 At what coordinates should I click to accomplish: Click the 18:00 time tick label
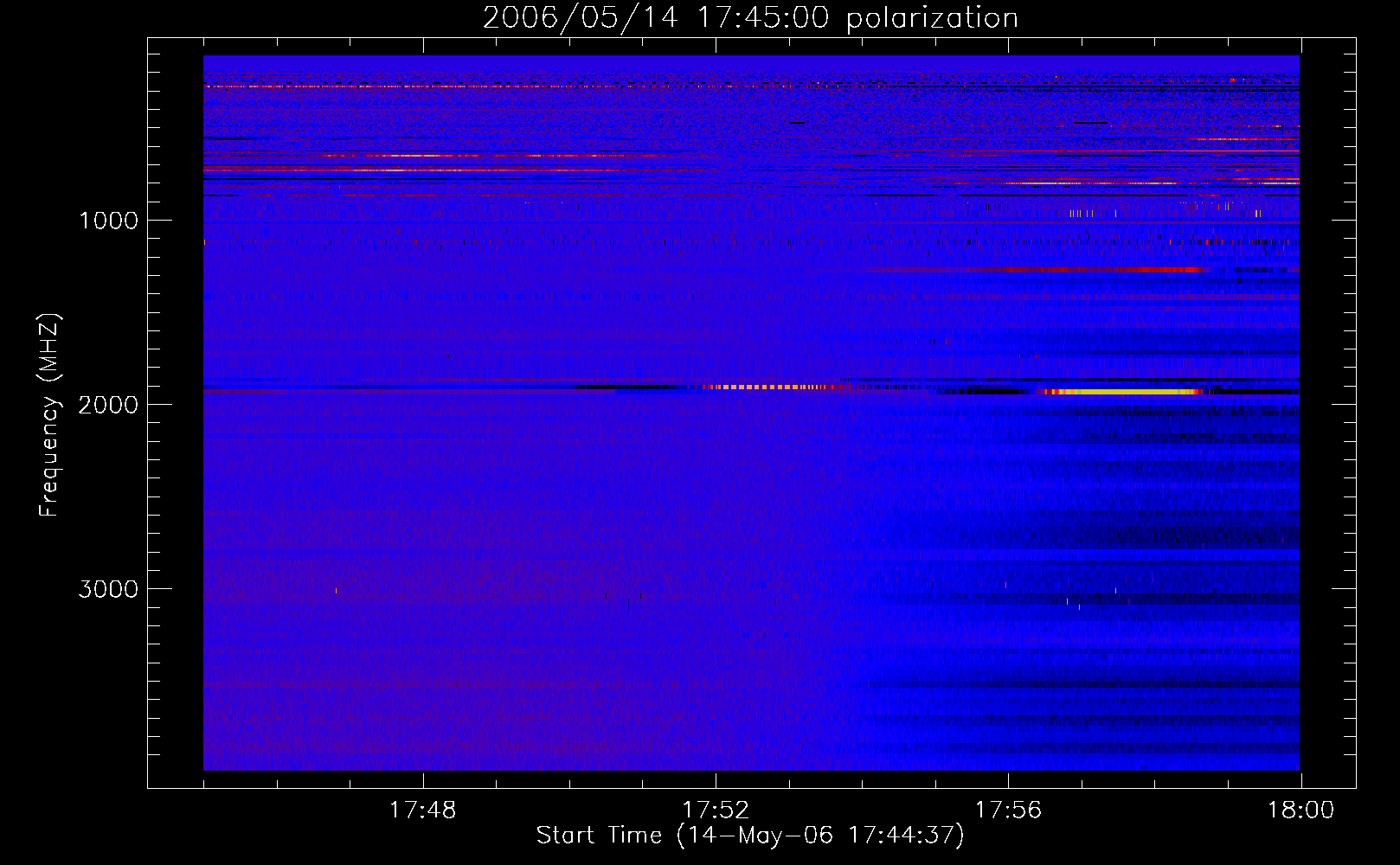(x=1300, y=811)
